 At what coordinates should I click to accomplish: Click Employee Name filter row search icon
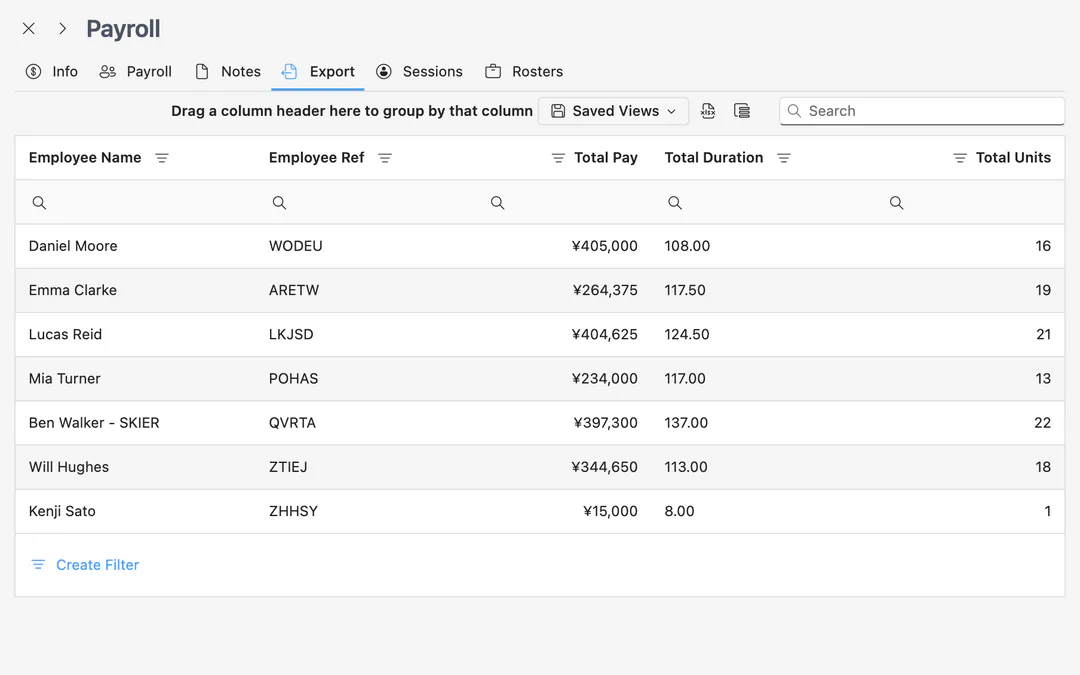tap(39, 202)
